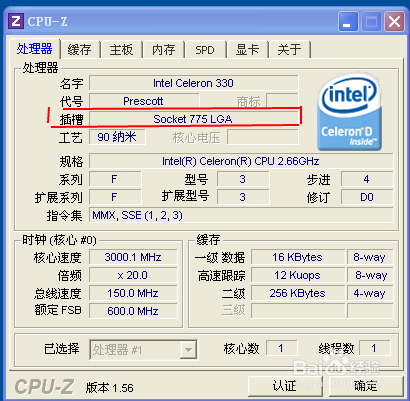This screenshot has width=410, height=401.
Task: Go to the SPD tab
Action: pyautogui.click(x=205, y=50)
